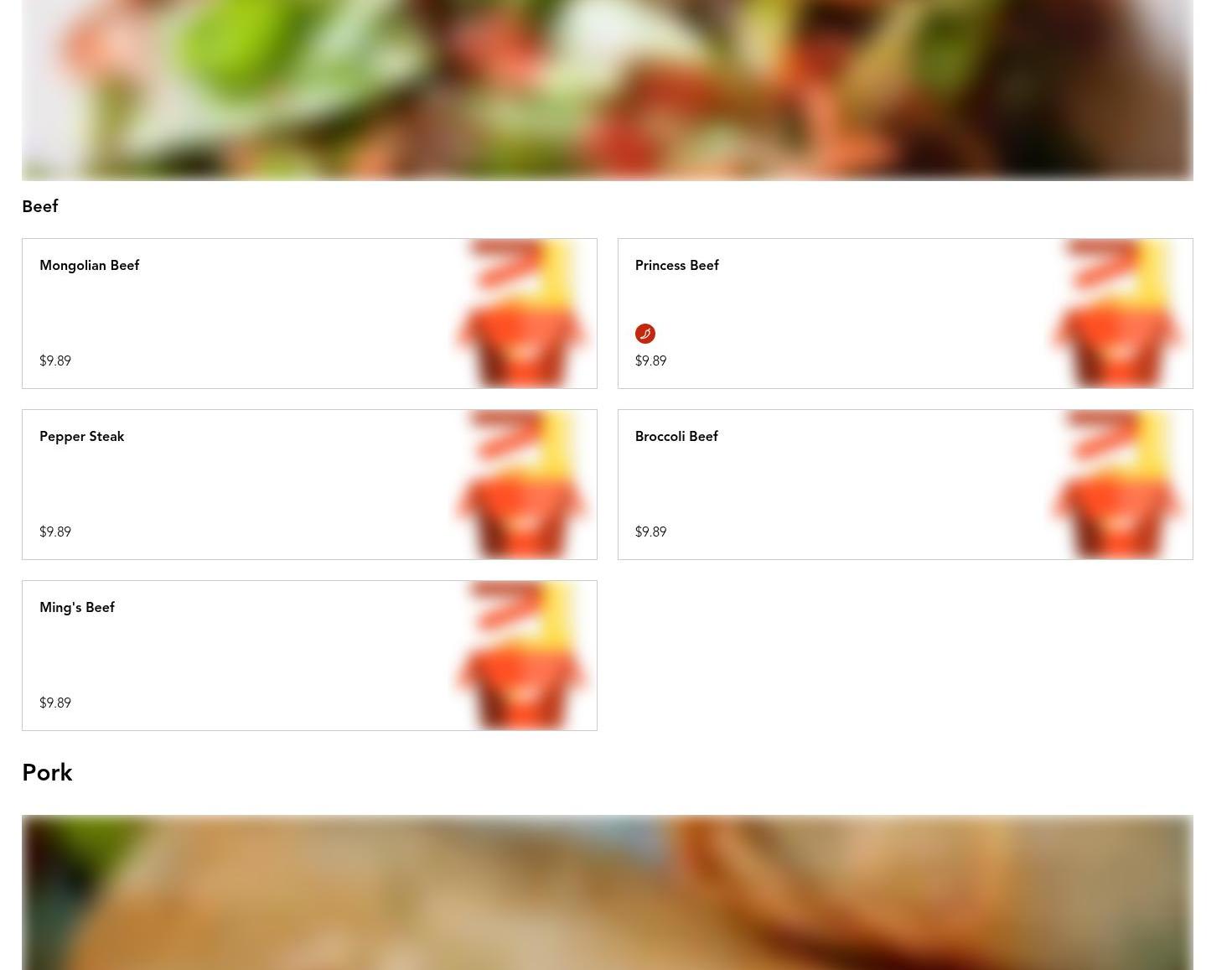Click the $9.89 price on Broccoli Beef
This screenshot has height=970, width=1232.
tap(650, 532)
